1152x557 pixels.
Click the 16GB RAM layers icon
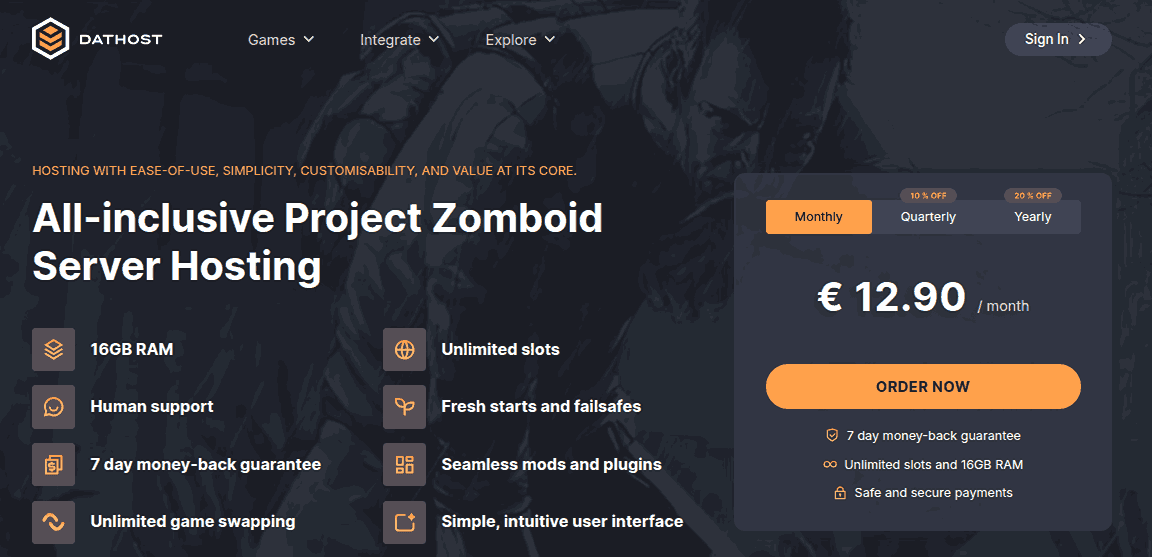(x=54, y=350)
